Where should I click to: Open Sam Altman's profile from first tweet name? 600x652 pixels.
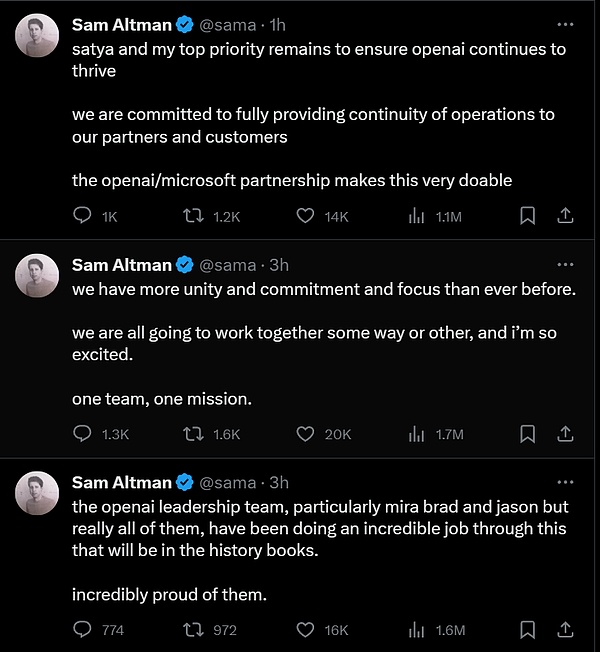[122, 21]
